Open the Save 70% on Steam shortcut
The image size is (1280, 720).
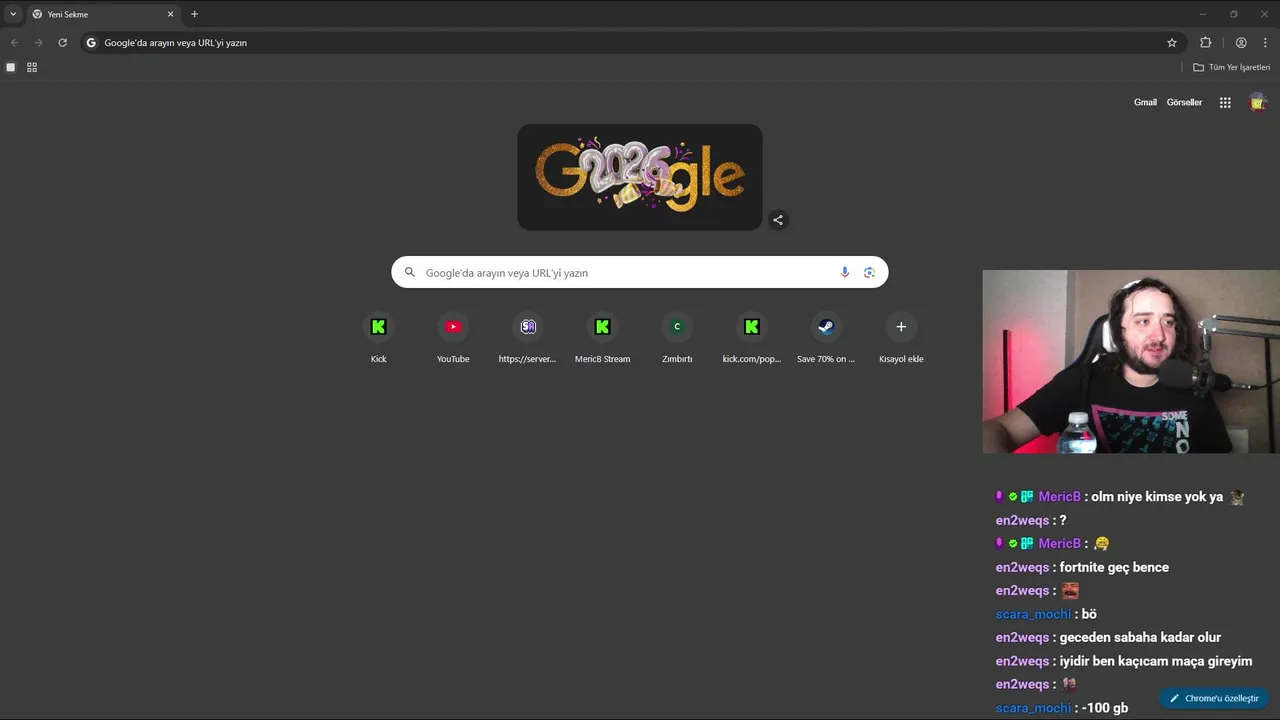tap(826, 337)
